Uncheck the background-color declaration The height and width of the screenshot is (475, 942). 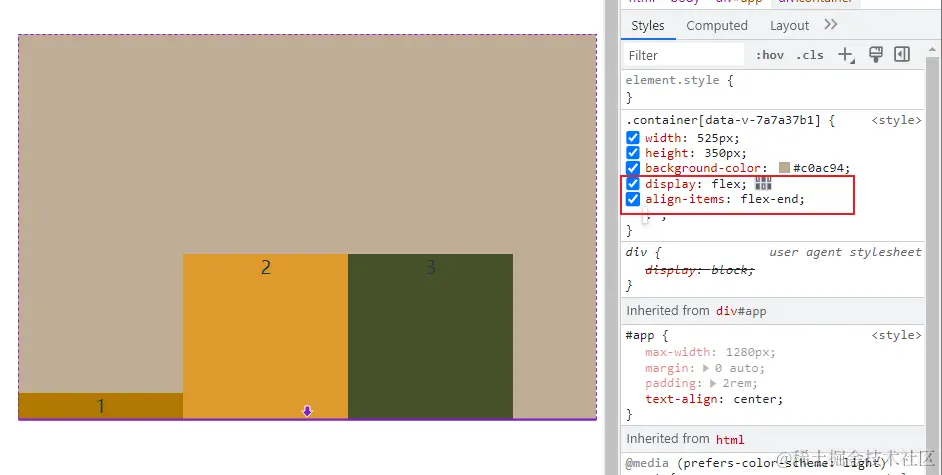coord(633,168)
